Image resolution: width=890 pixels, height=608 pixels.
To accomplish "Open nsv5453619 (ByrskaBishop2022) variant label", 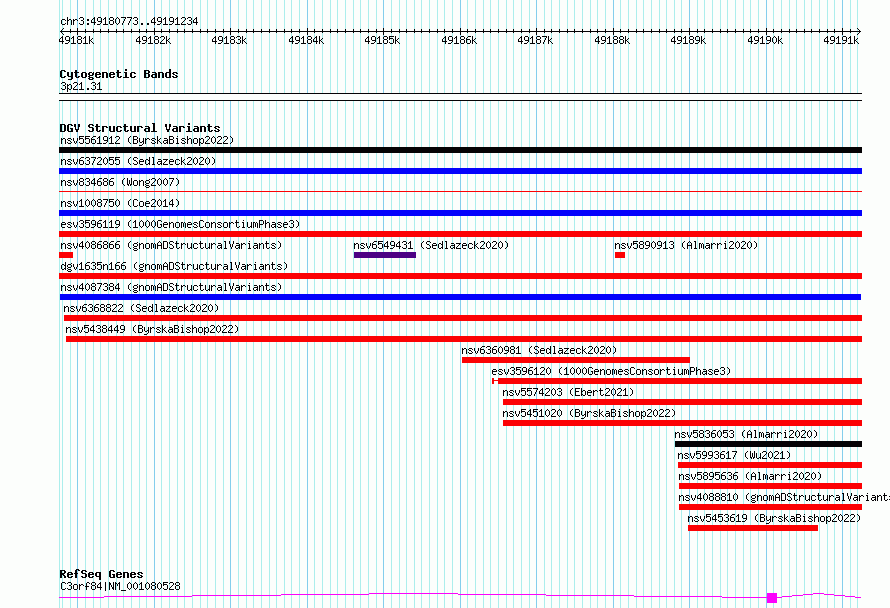I will 774,518.
